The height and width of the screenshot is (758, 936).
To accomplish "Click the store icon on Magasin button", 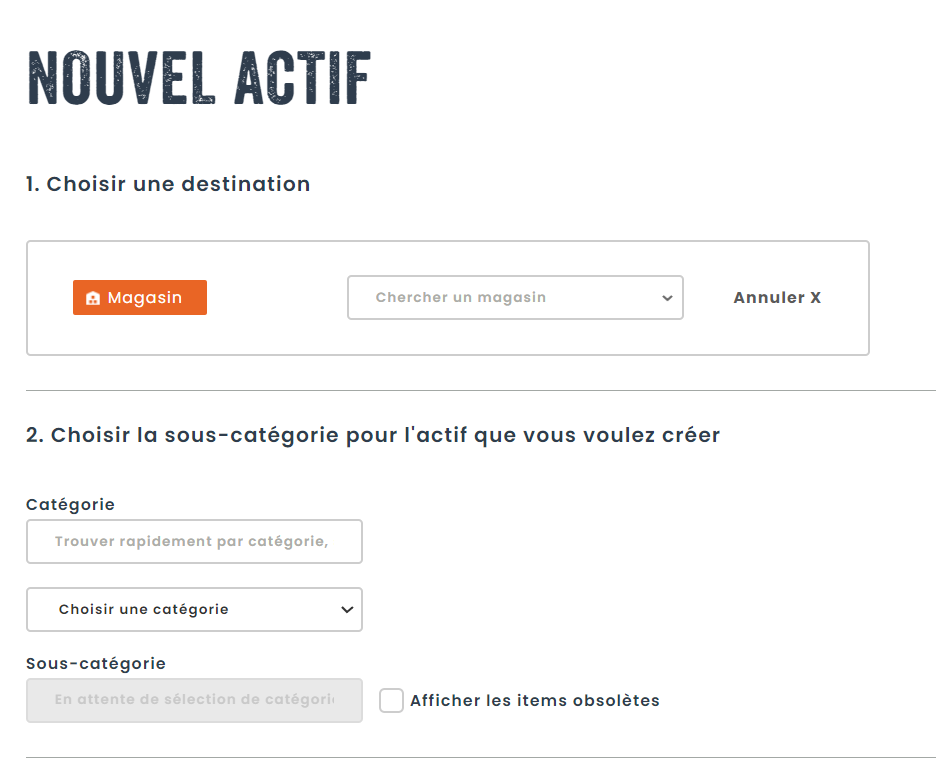I will coord(93,298).
